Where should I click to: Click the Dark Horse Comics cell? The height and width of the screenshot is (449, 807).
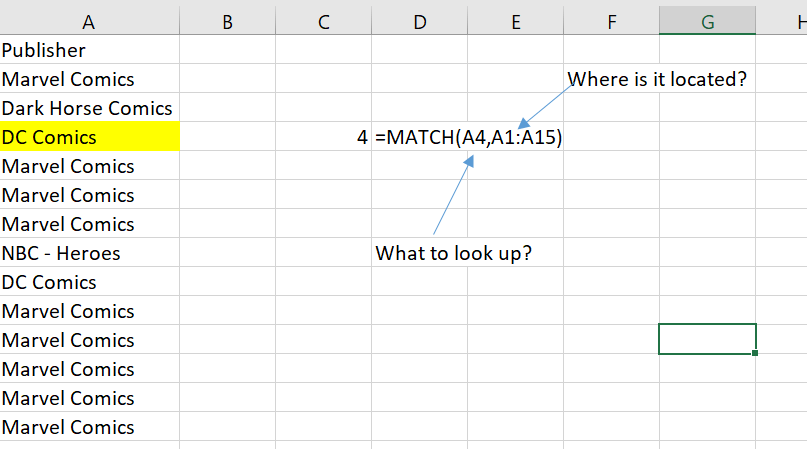90,108
